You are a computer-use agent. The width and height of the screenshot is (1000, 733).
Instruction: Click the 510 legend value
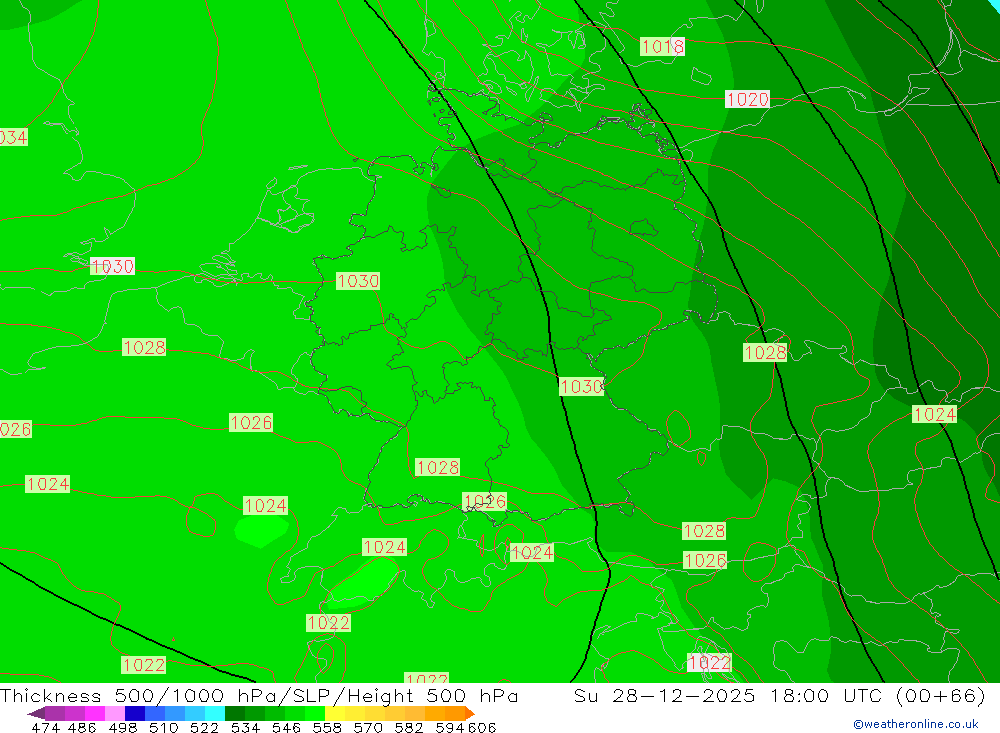(163, 727)
